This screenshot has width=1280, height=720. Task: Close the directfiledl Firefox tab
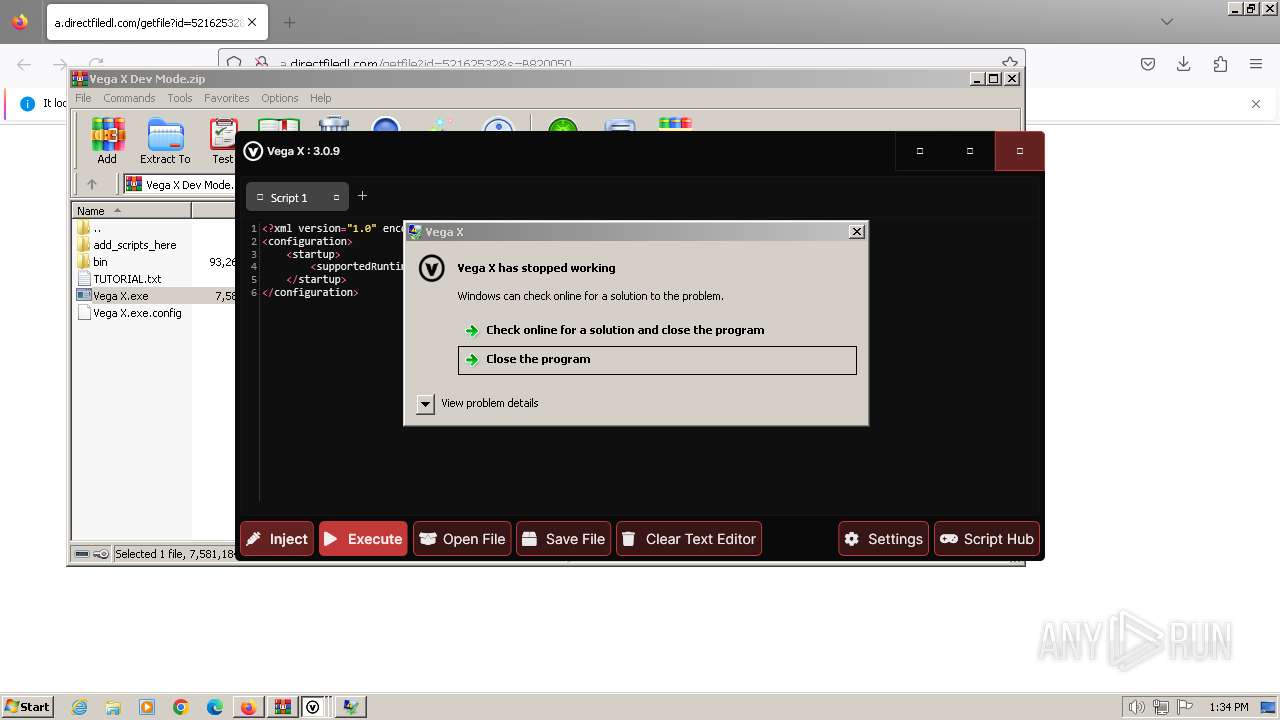(x=252, y=22)
